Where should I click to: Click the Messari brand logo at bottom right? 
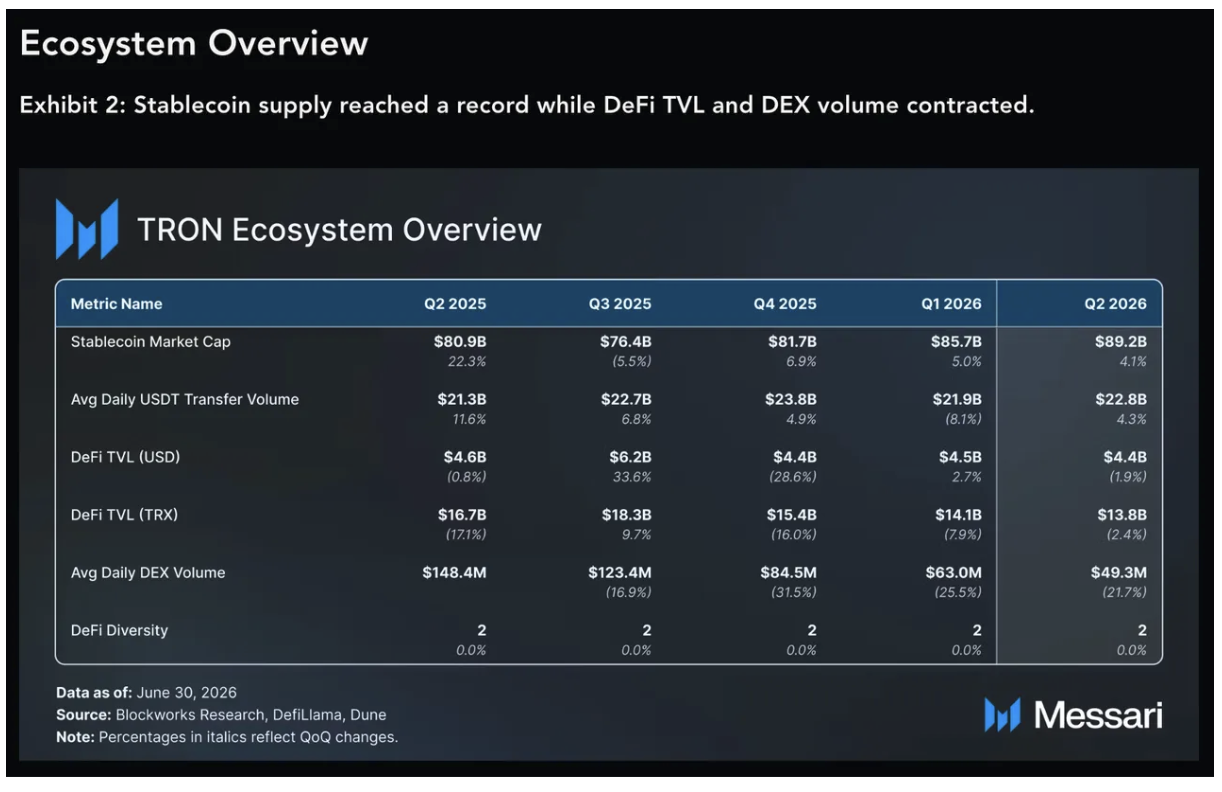coord(1073,714)
